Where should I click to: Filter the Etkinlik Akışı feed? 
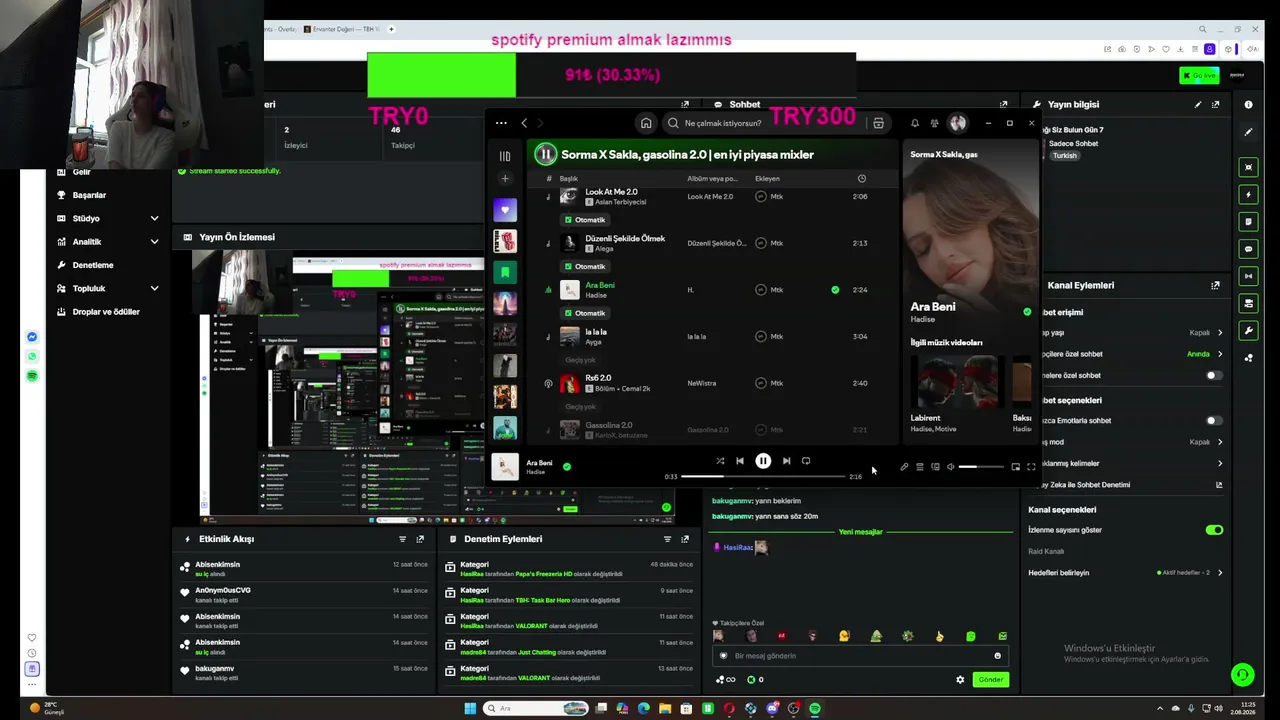click(x=403, y=539)
